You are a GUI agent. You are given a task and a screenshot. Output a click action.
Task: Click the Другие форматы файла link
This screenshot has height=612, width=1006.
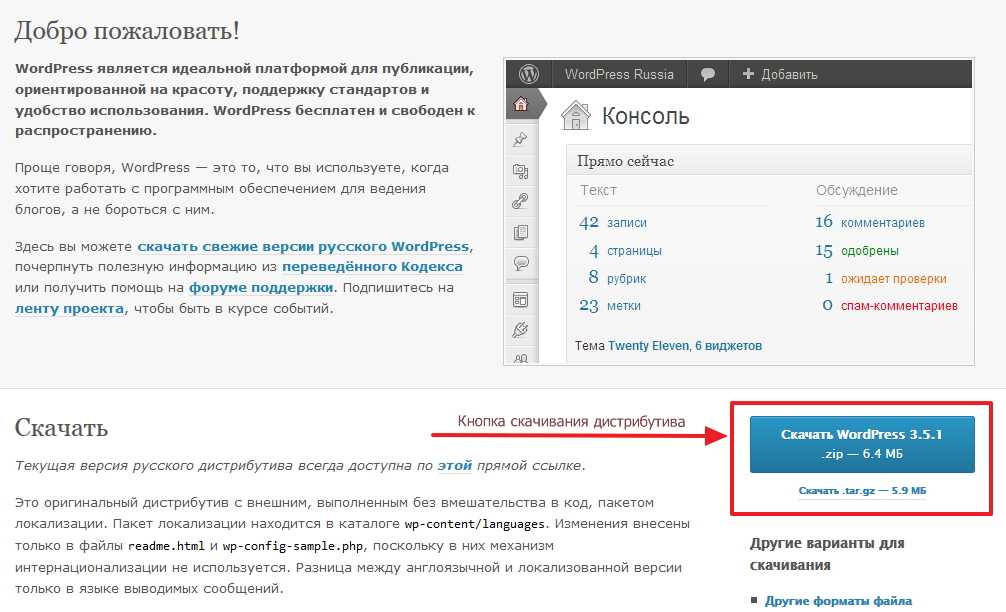point(838,601)
